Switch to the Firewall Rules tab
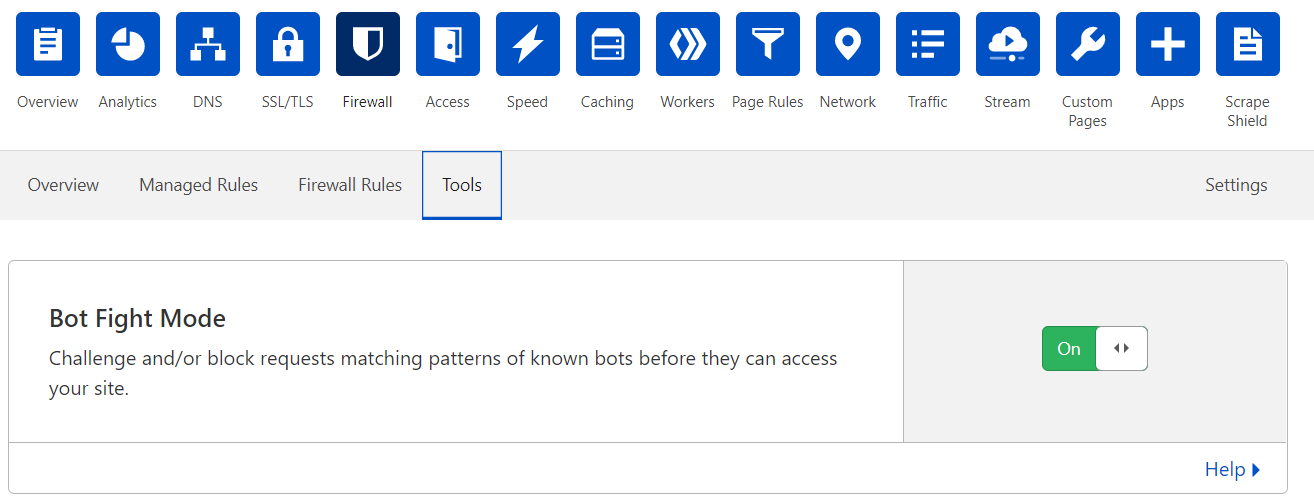 [350, 185]
